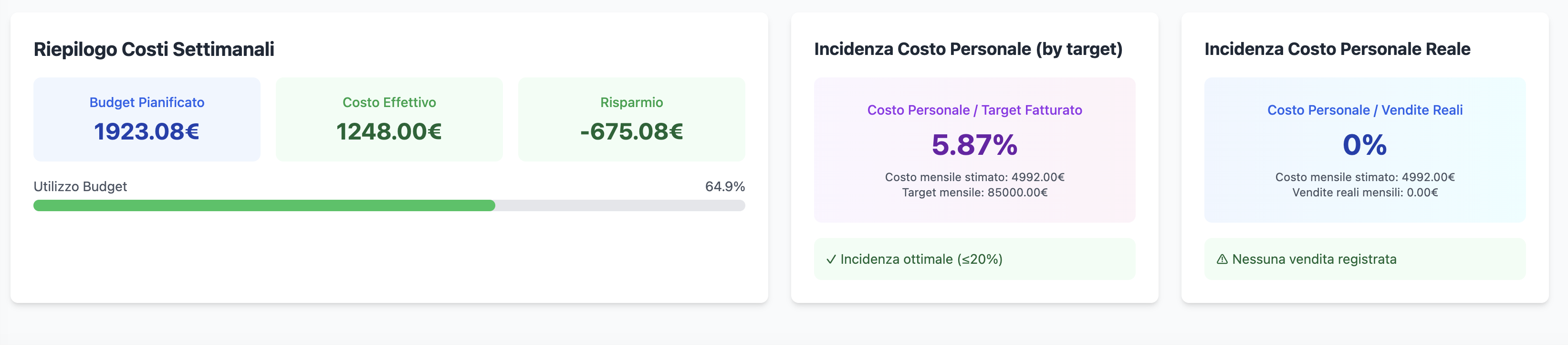Click the Costo Personale / Target Fatturato label
The image size is (1568, 345).
click(974, 110)
